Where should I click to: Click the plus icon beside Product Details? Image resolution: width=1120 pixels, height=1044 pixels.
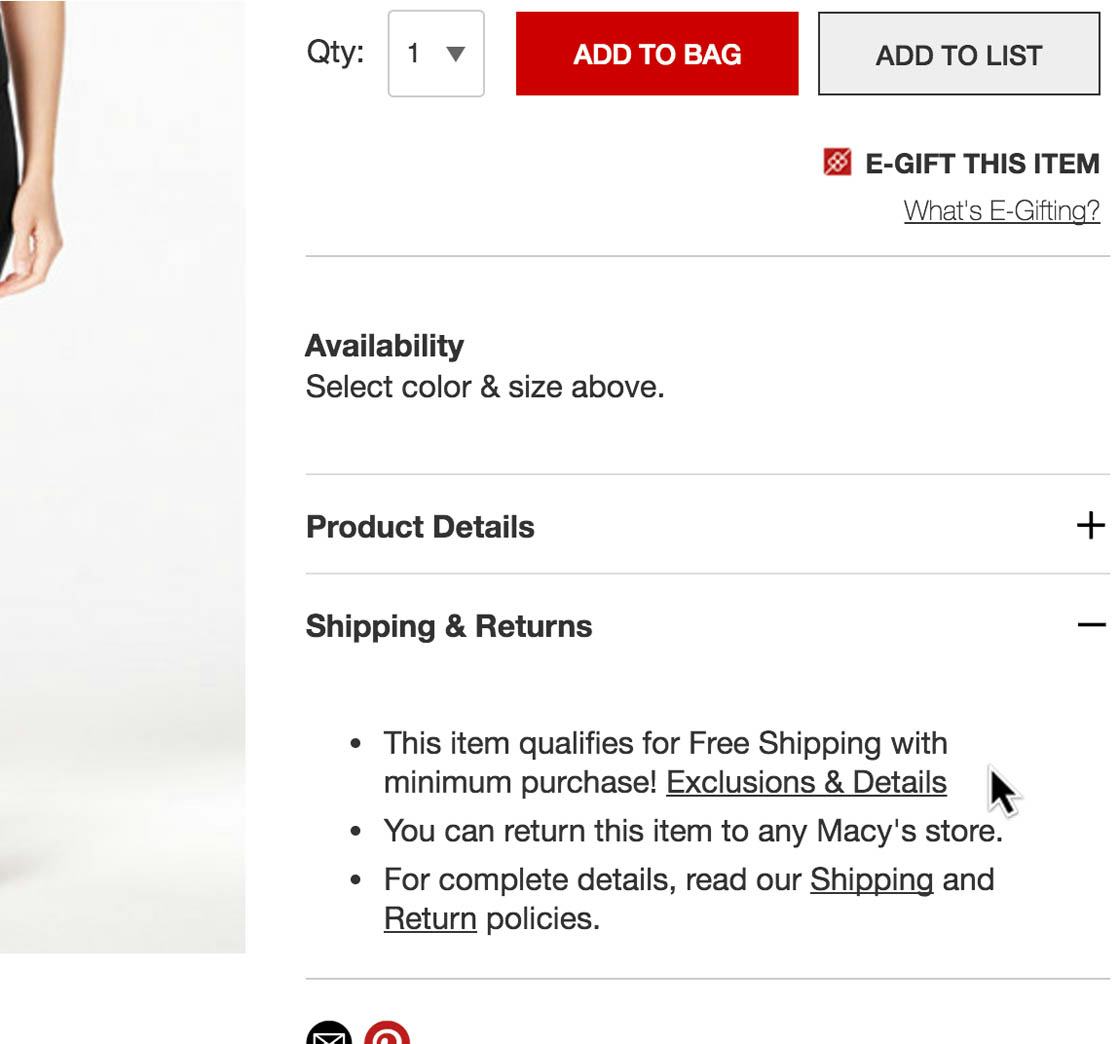point(1091,526)
